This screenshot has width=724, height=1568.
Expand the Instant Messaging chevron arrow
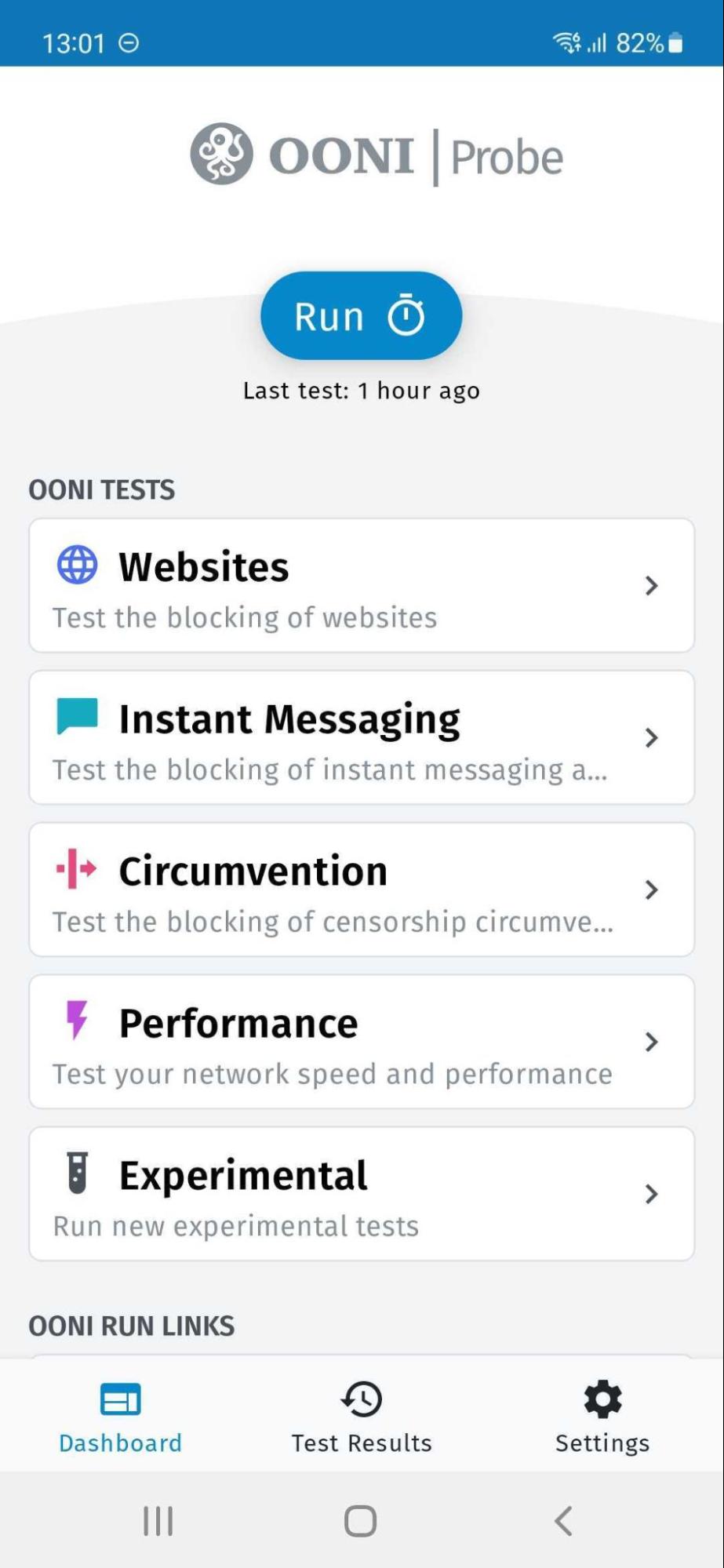651,737
